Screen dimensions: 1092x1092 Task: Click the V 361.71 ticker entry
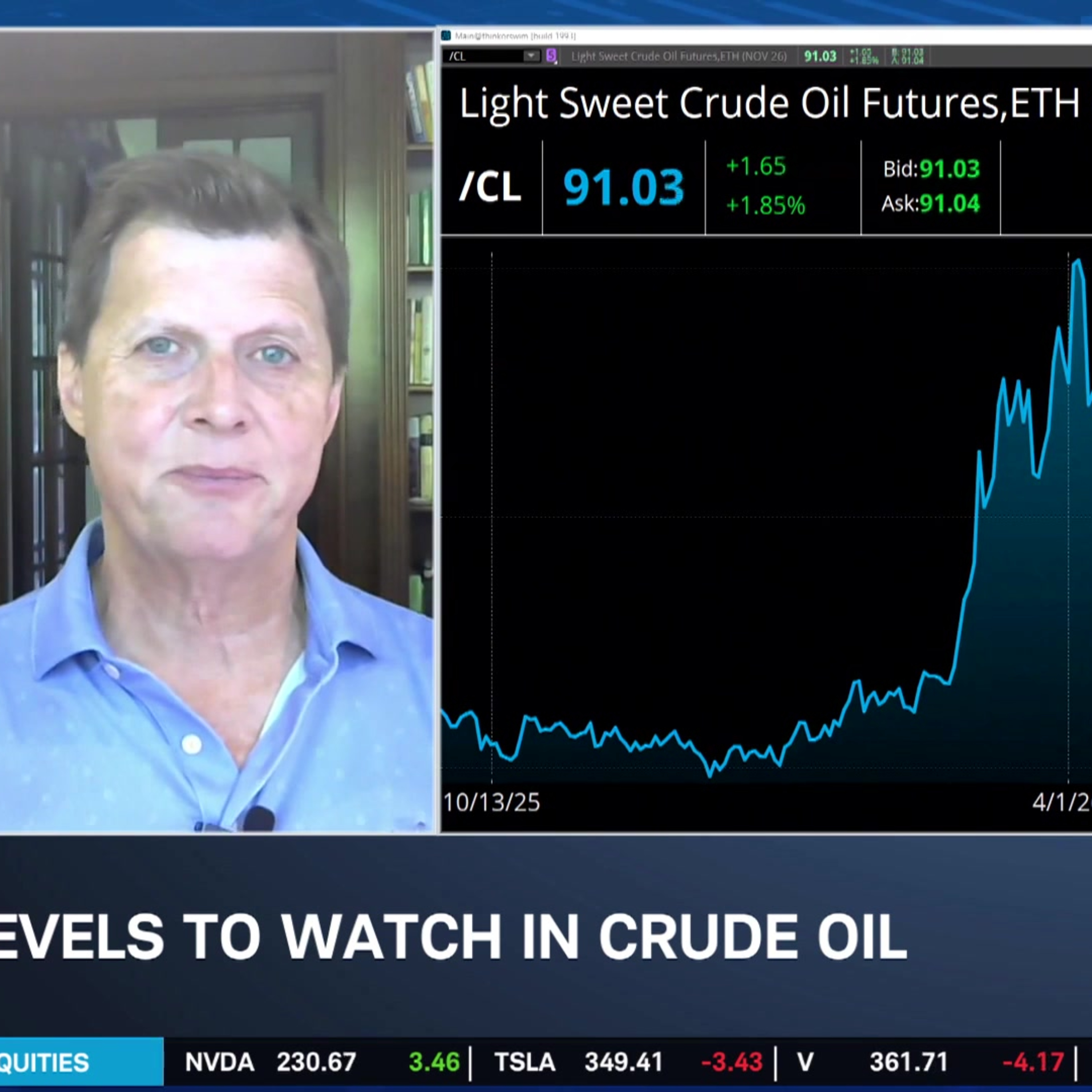point(930,1062)
